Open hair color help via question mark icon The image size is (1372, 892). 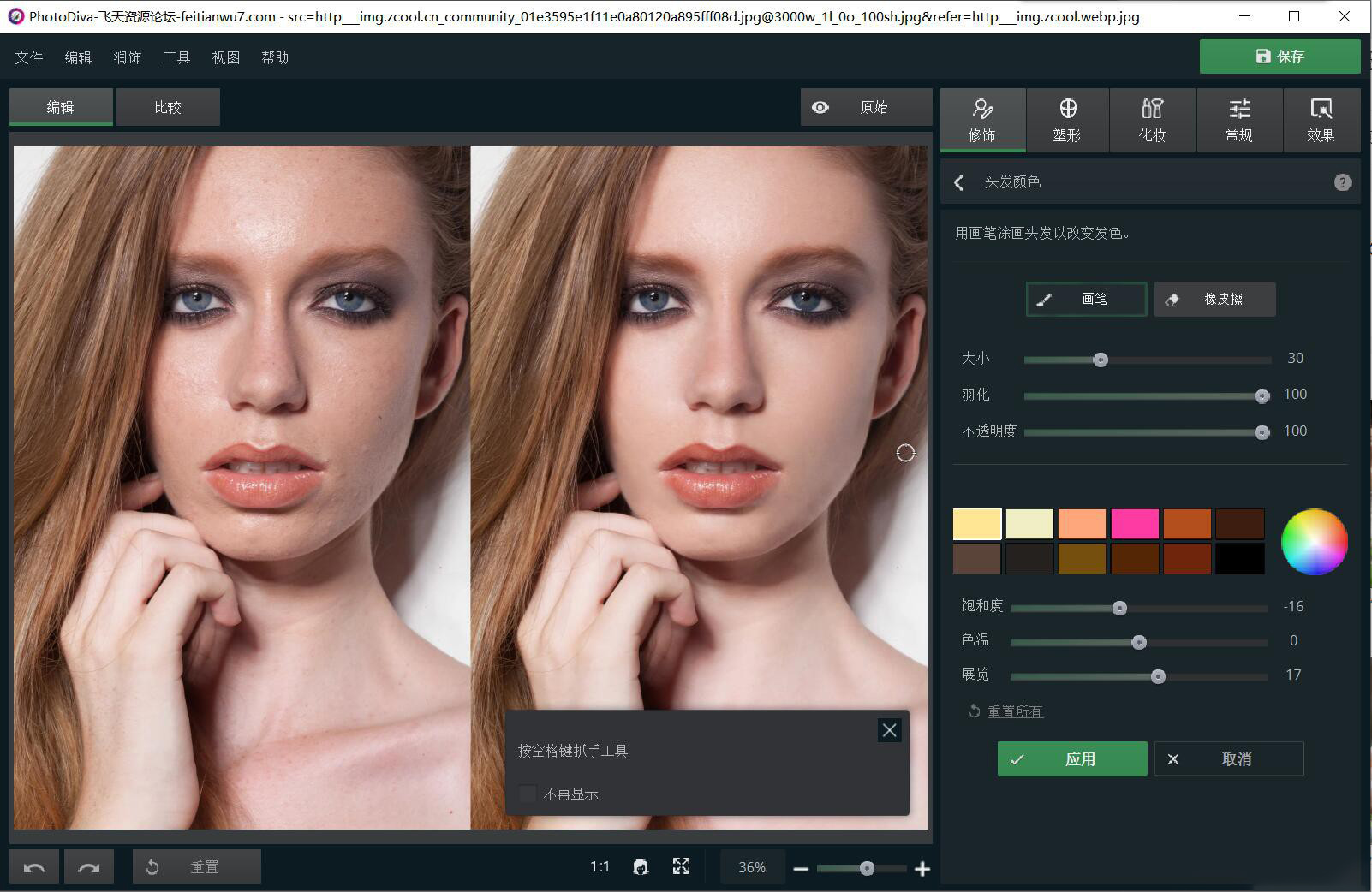(x=1343, y=181)
